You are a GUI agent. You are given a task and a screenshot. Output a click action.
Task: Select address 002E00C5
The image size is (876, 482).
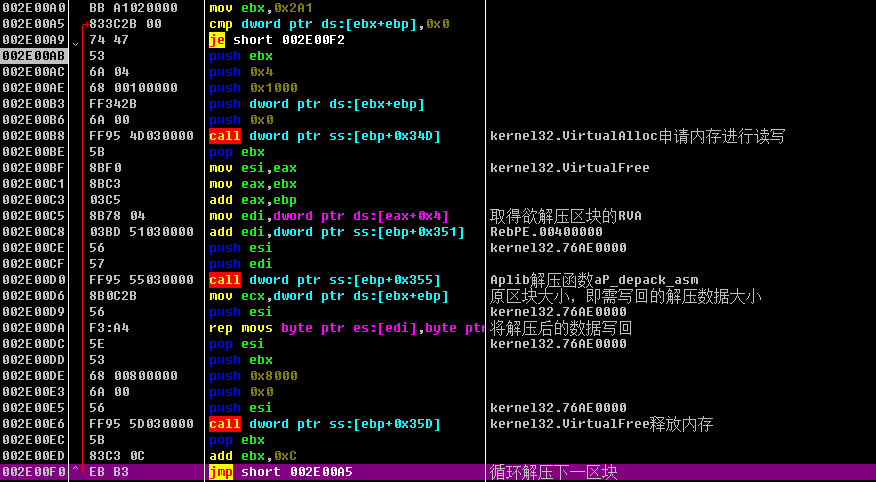click(34, 216)
